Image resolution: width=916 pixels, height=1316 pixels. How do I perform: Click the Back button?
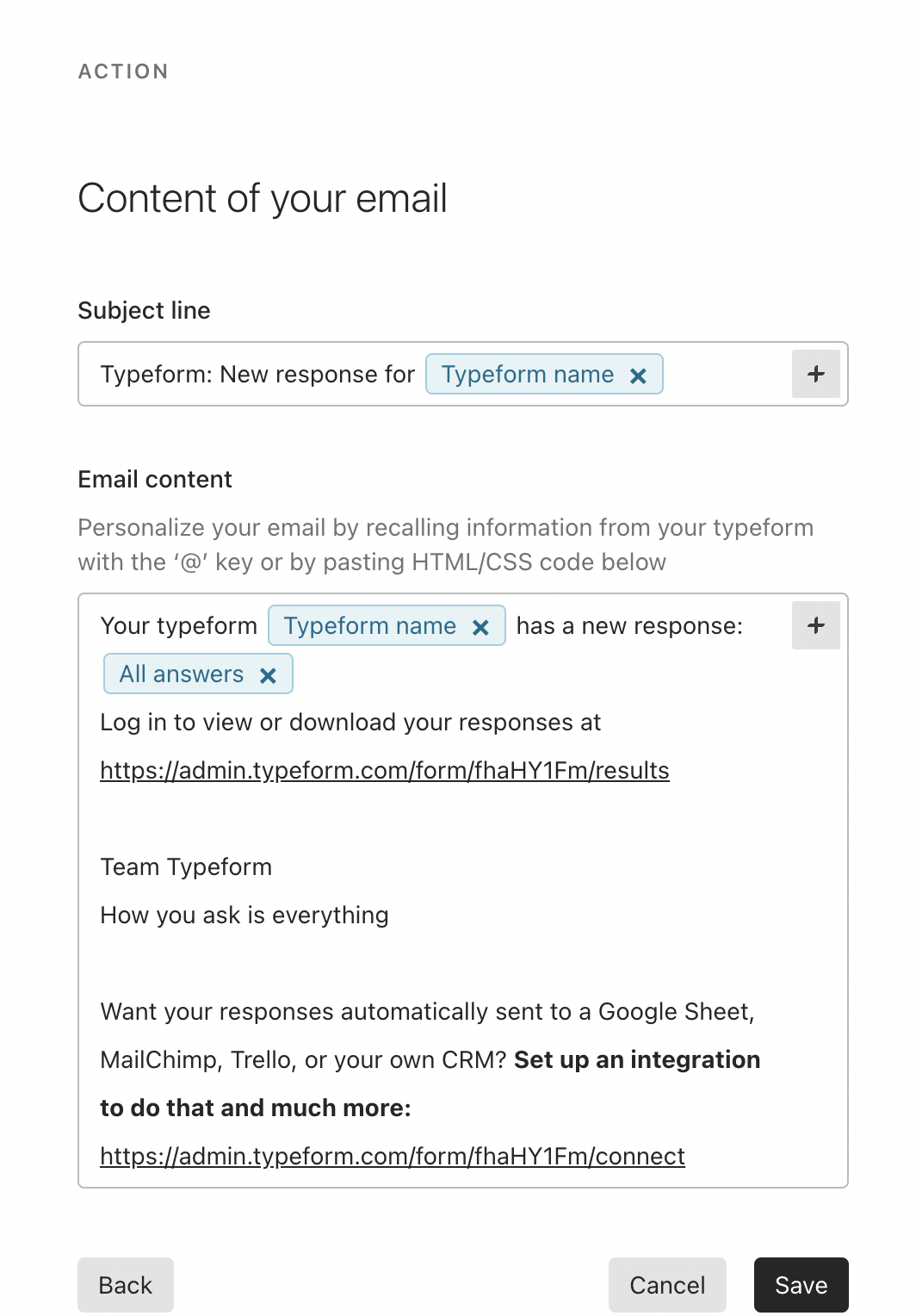point(126,1285)
